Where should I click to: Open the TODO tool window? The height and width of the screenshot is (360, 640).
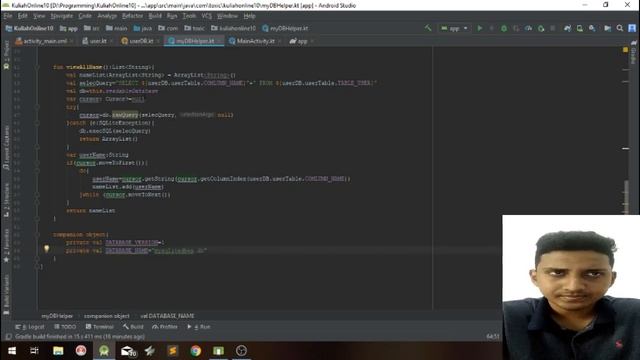(65, 327)
